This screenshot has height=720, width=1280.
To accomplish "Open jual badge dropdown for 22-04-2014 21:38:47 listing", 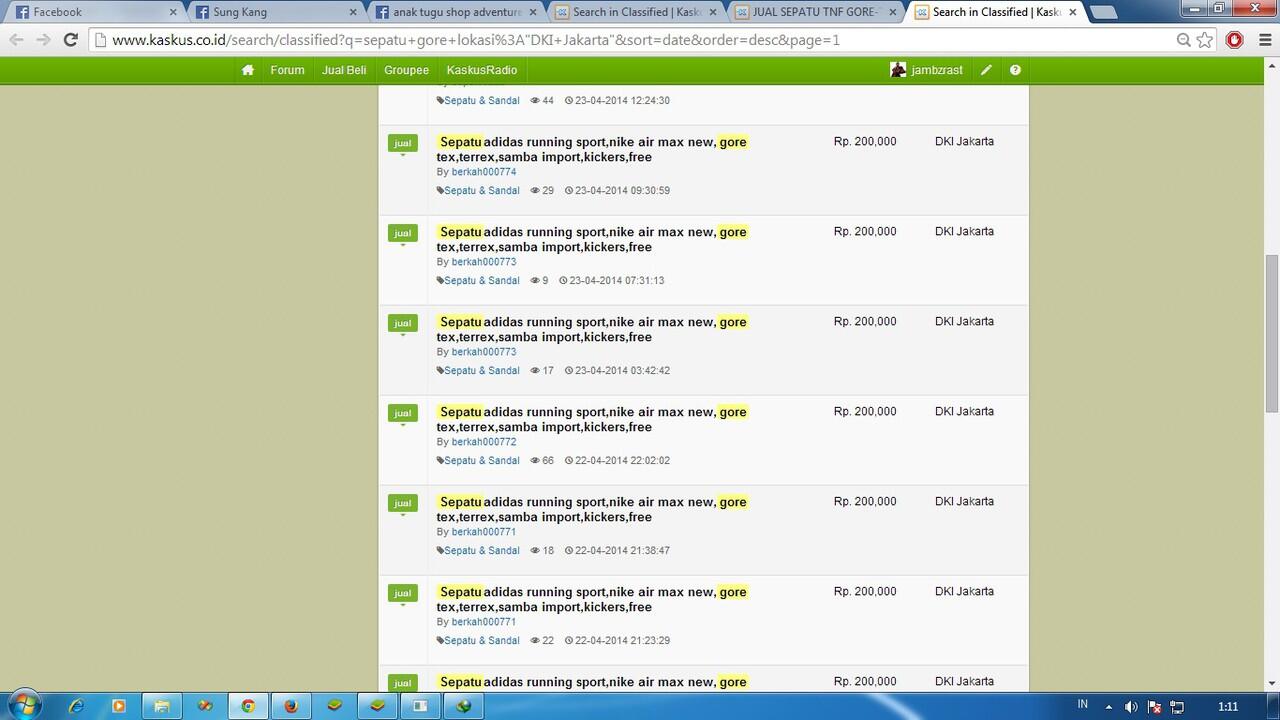I will pyautogui.click(x=402, y=506).
